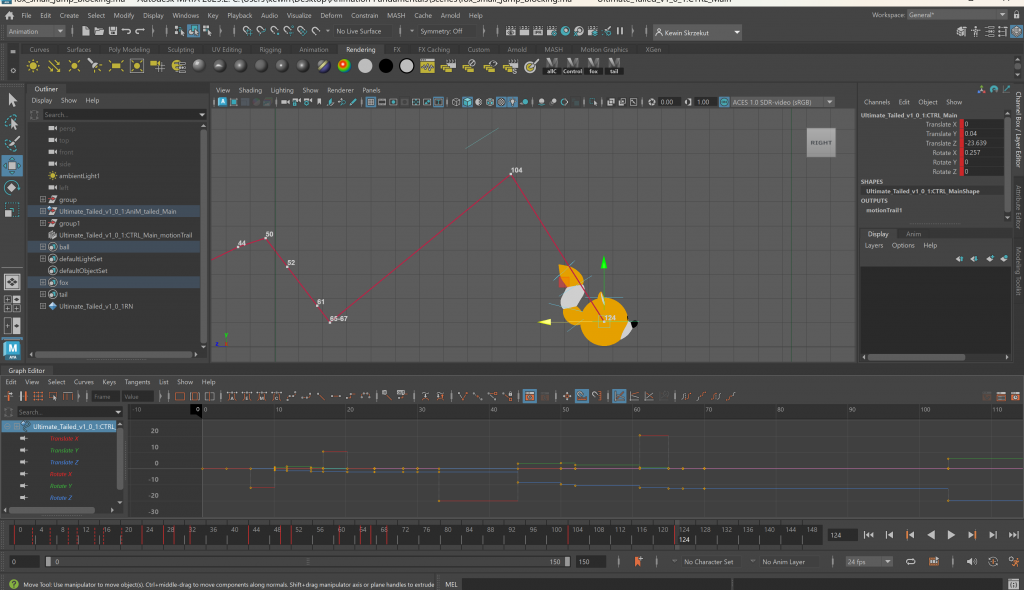Open the Playback menu

tap(240, 16)
